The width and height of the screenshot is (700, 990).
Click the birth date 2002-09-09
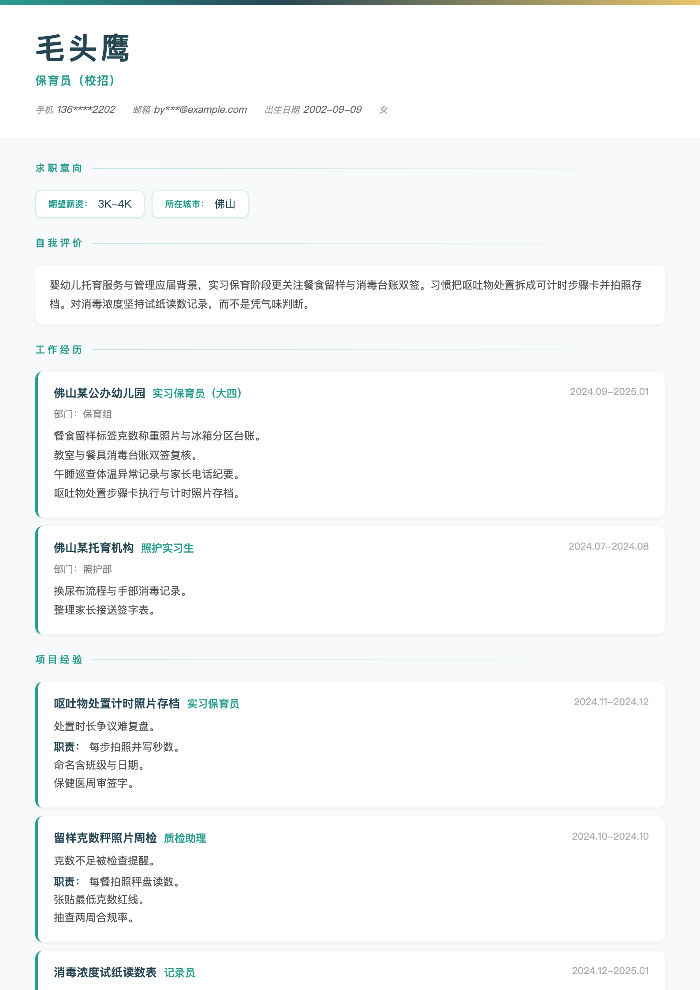(x=333, y=110)
